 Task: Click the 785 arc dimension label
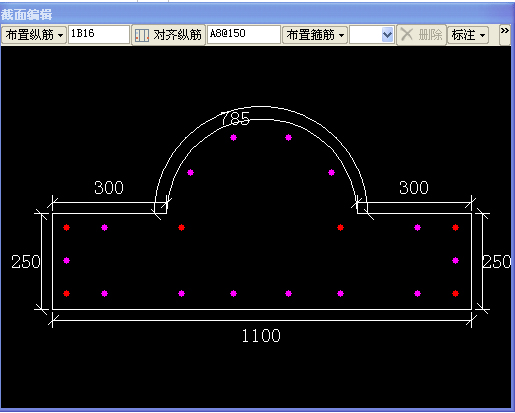coord(235,119)
